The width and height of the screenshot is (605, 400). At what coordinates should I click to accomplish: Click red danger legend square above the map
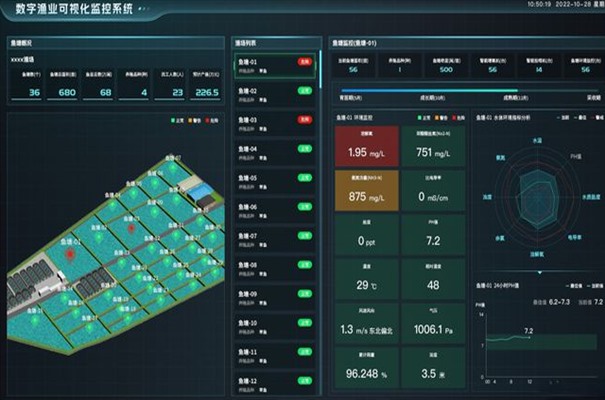pyautogui.click(x=207, y=120)
